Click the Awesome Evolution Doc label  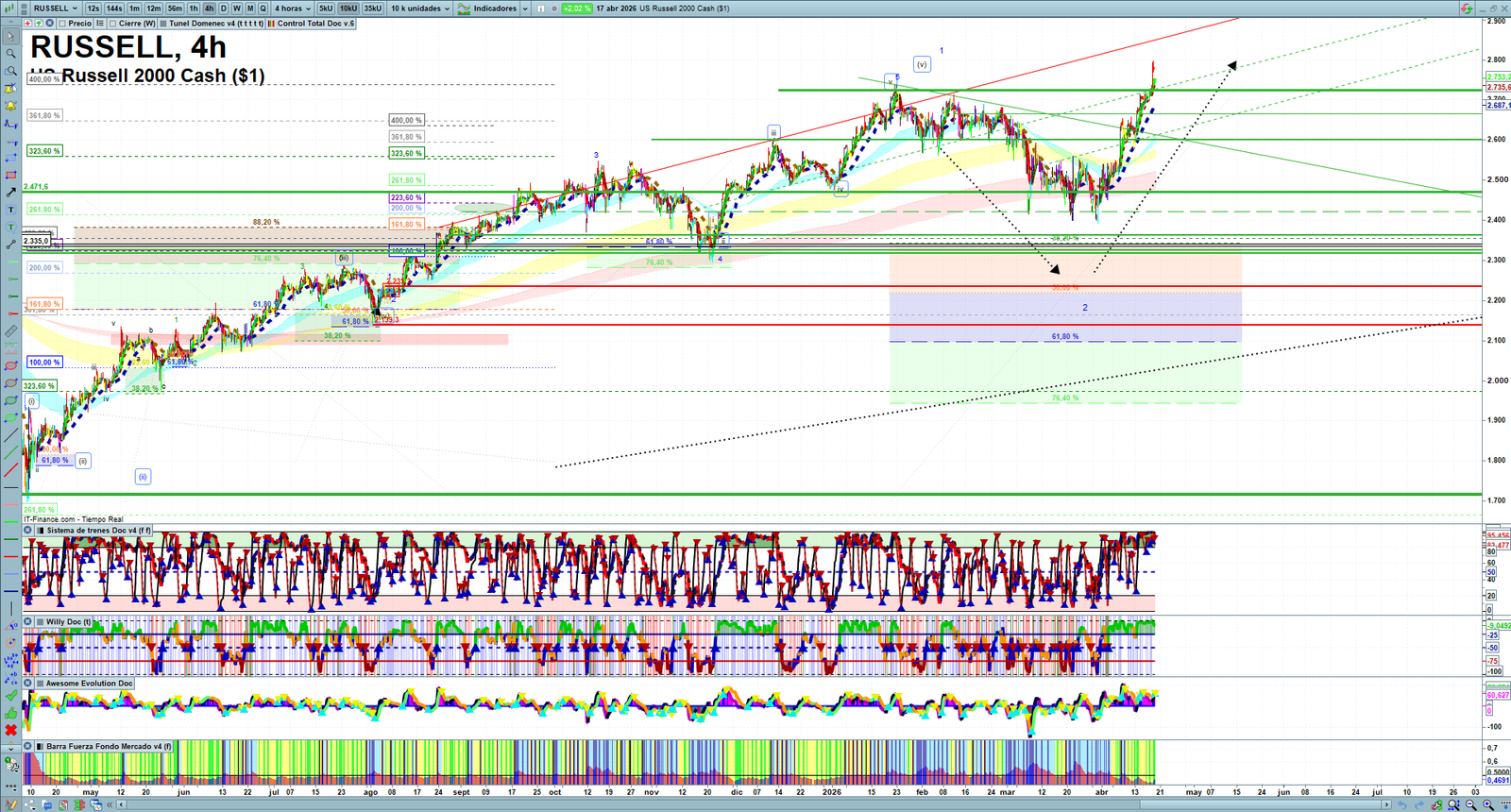pyautogui.click(x=90, y=684)
